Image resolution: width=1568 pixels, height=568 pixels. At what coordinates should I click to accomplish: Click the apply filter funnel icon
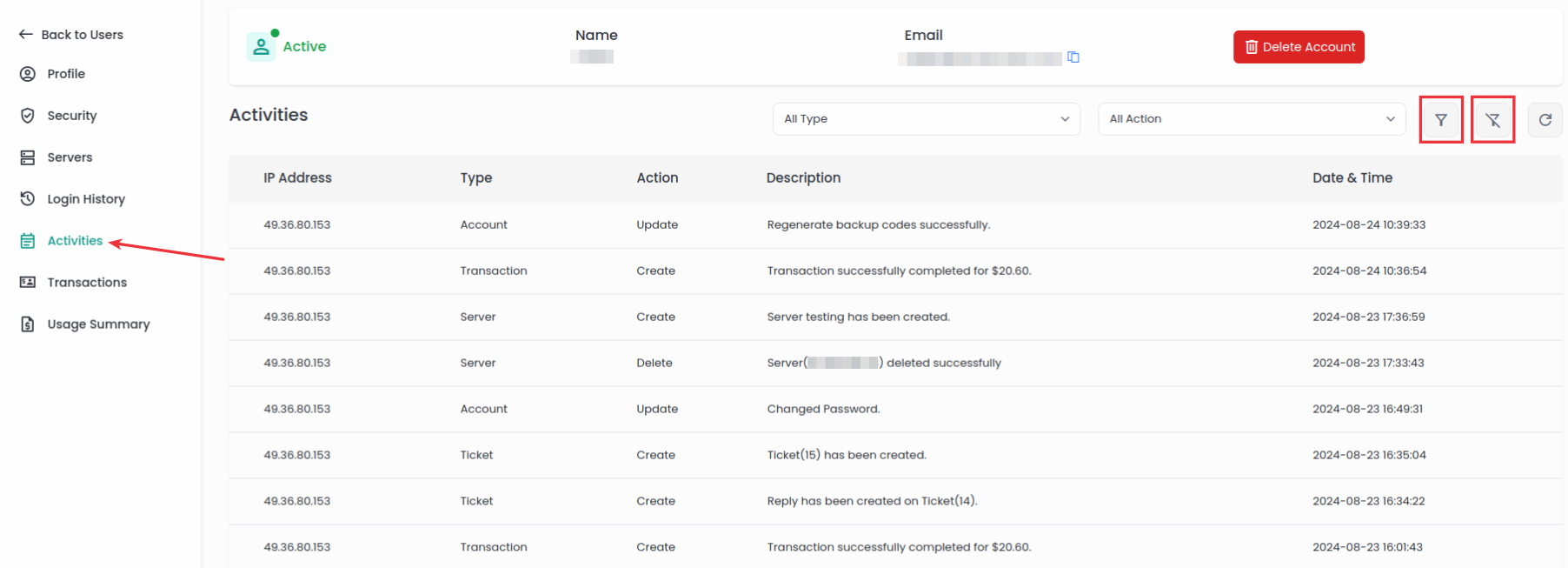click(1440, 120)
